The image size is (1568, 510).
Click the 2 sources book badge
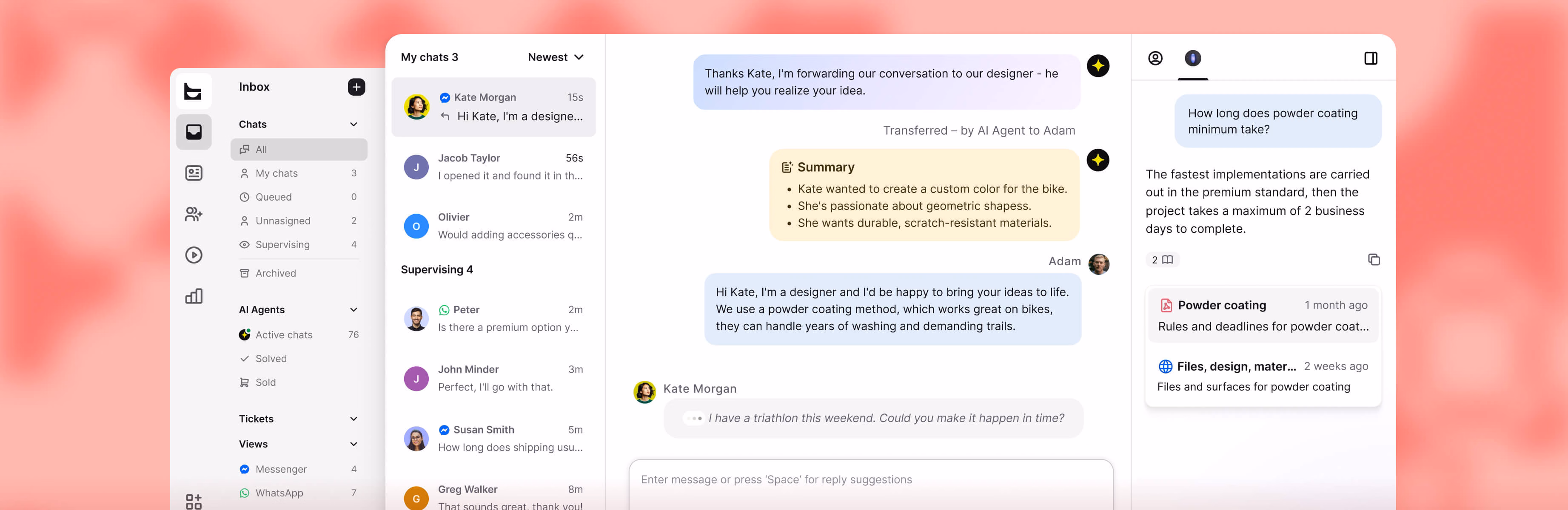1162,260
